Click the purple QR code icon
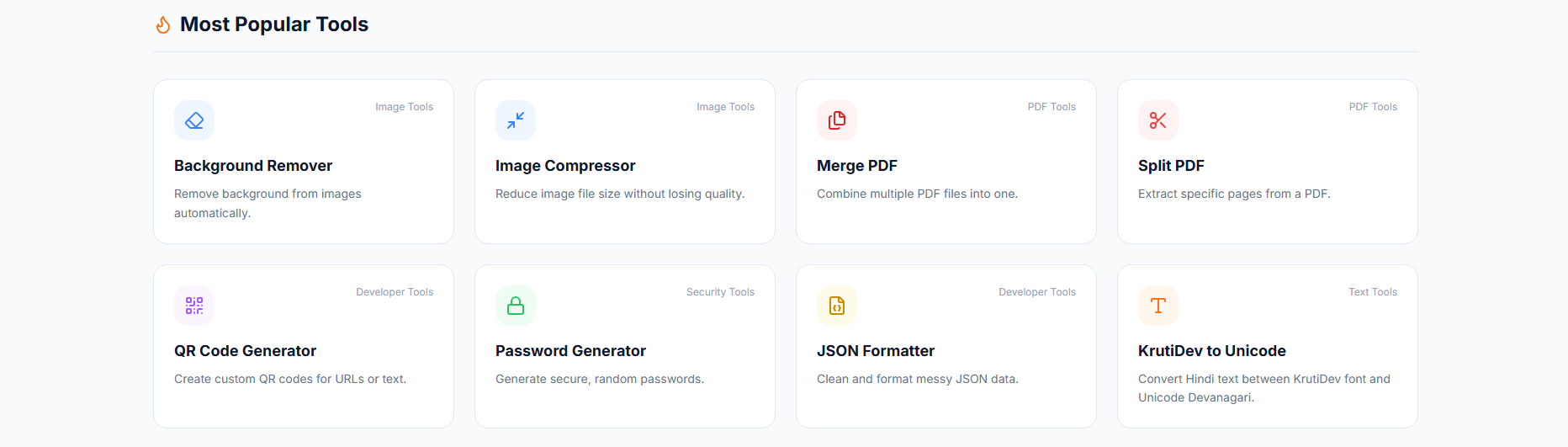1568x447 pixels. coord(194,306)
